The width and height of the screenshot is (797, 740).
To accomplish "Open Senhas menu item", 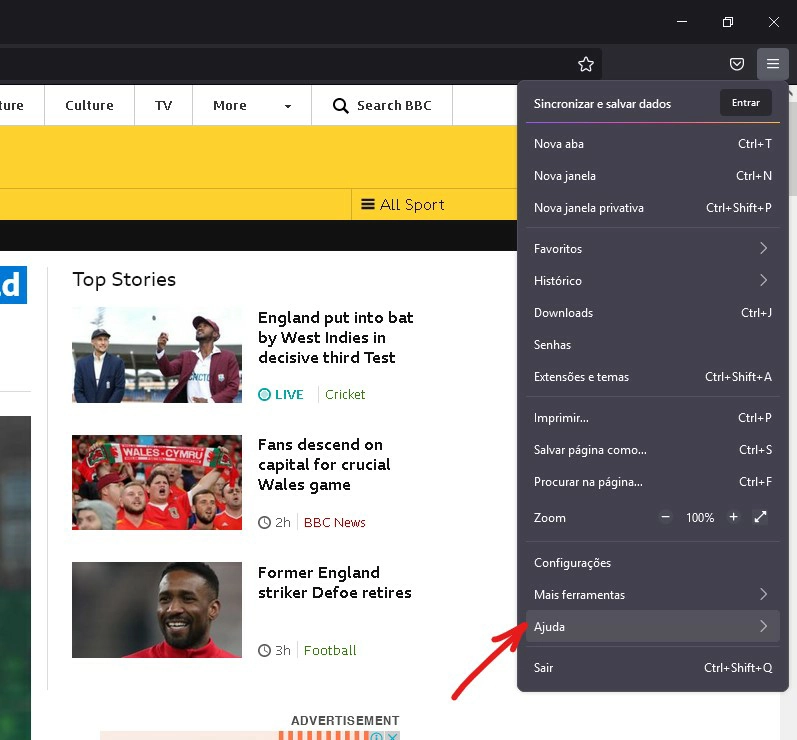I will [653, 345].
